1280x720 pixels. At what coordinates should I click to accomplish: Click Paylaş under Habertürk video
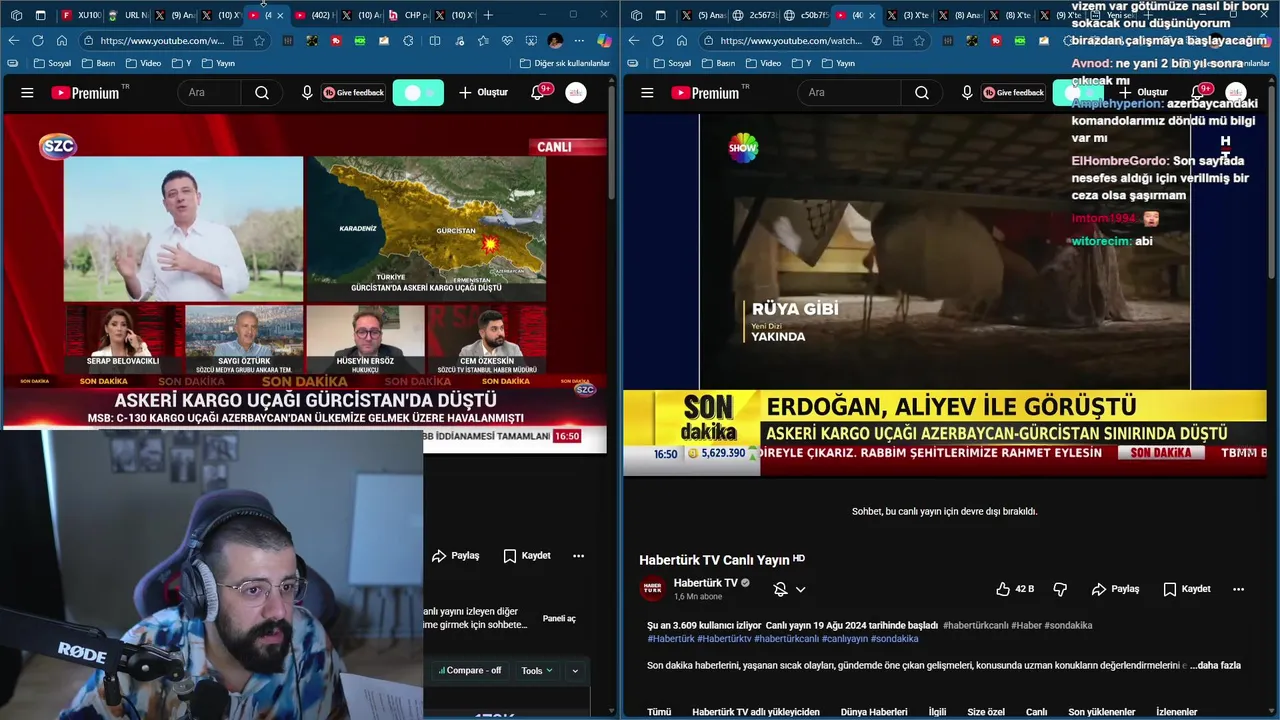(1115, 589)
